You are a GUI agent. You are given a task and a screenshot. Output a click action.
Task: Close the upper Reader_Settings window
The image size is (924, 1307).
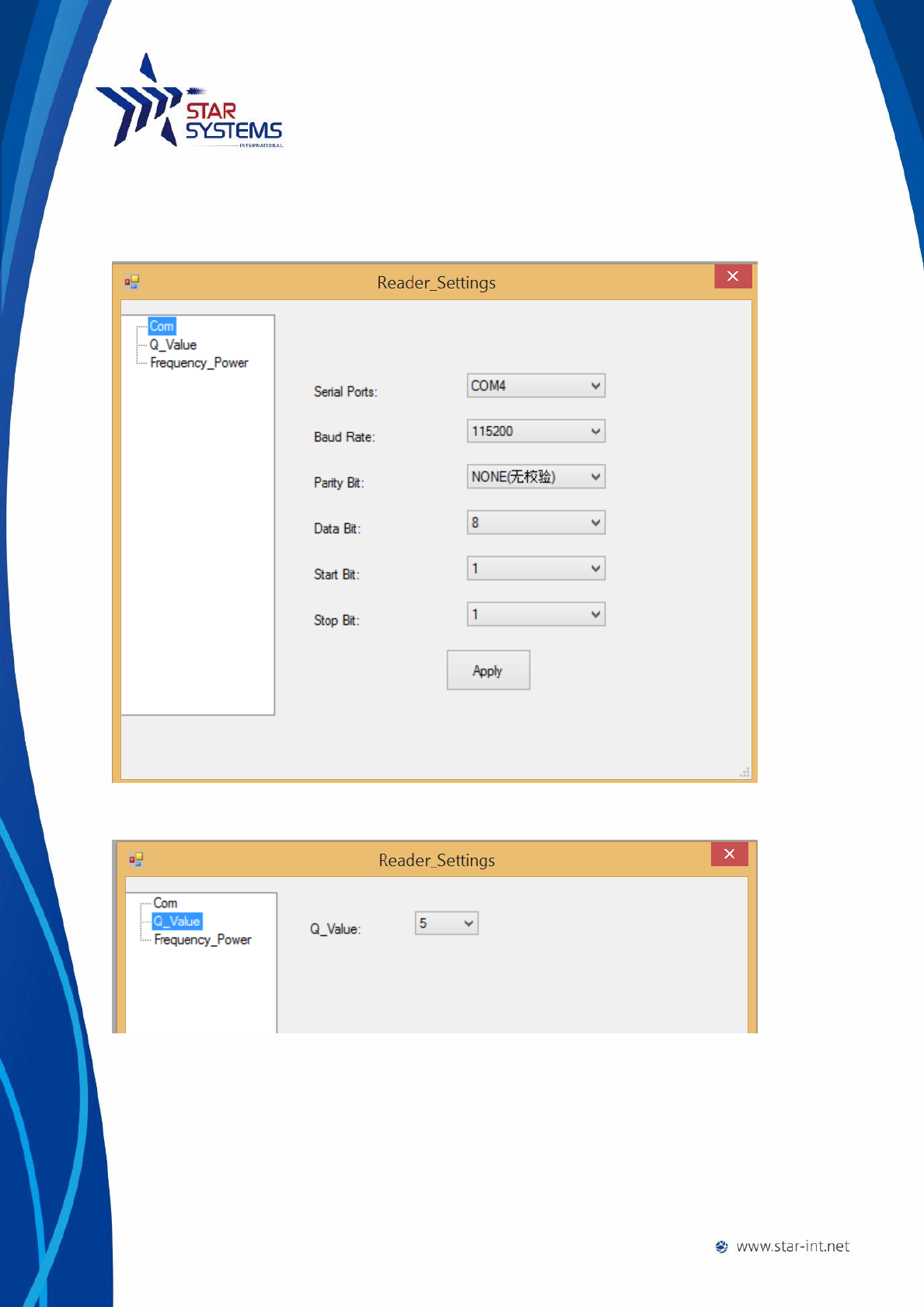pos(733,276)
